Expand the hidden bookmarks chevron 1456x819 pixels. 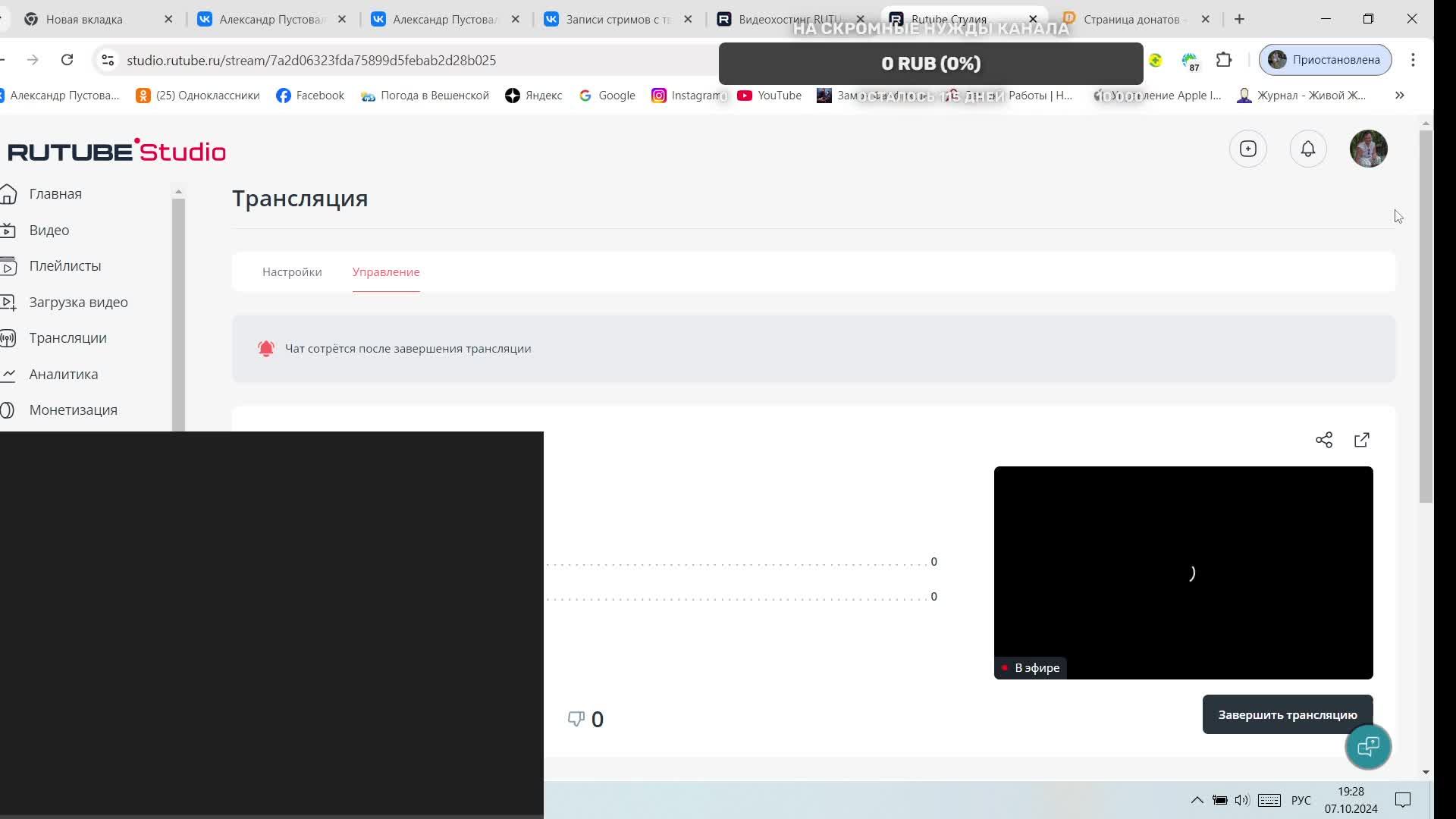(x=1400, y=96)
